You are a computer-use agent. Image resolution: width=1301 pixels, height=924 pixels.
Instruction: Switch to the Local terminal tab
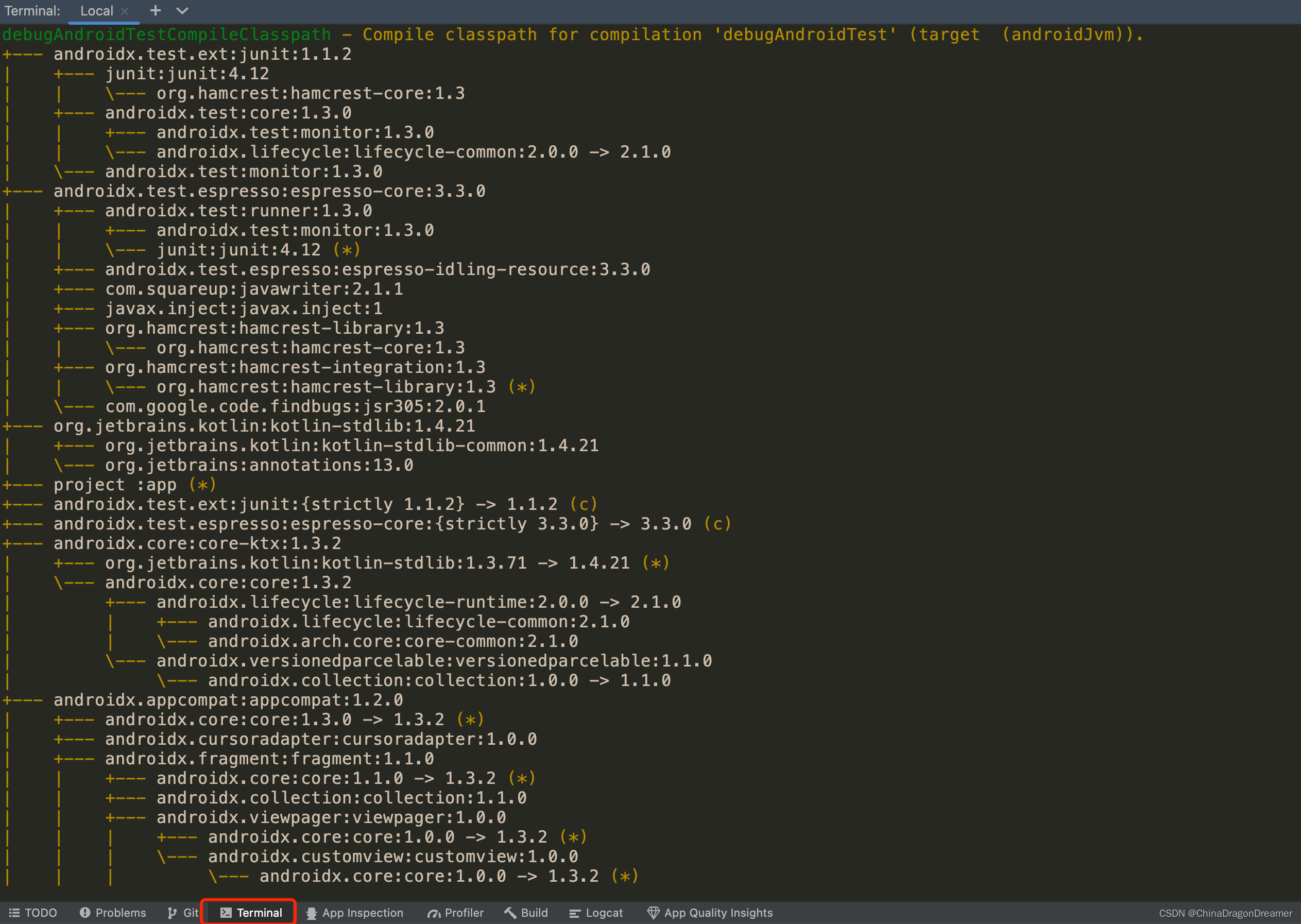[x=97, y=11]
